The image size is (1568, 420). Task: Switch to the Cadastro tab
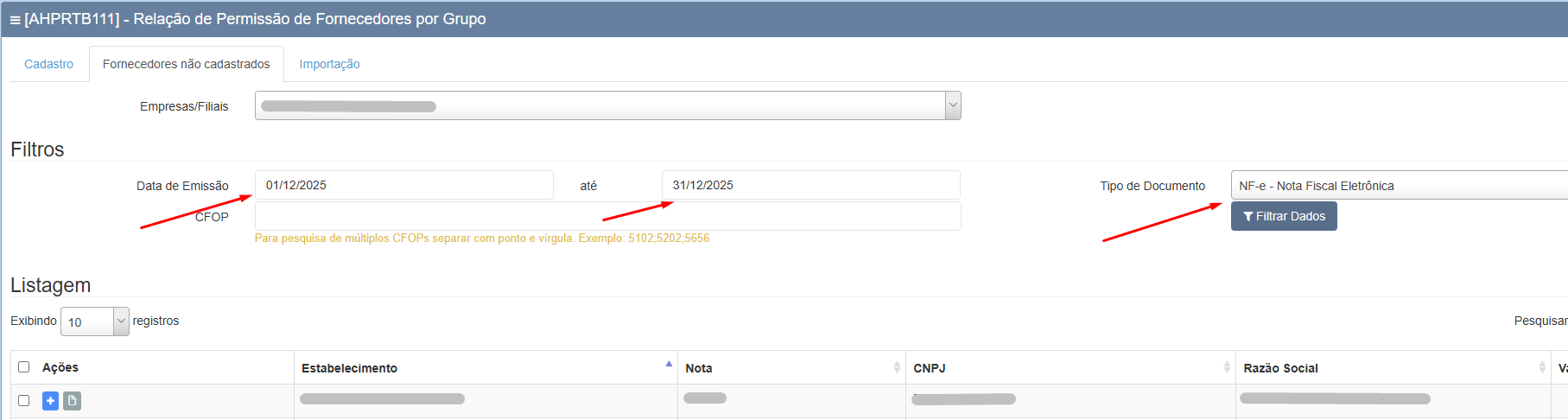pyautogui.click(x=48, y=64)
